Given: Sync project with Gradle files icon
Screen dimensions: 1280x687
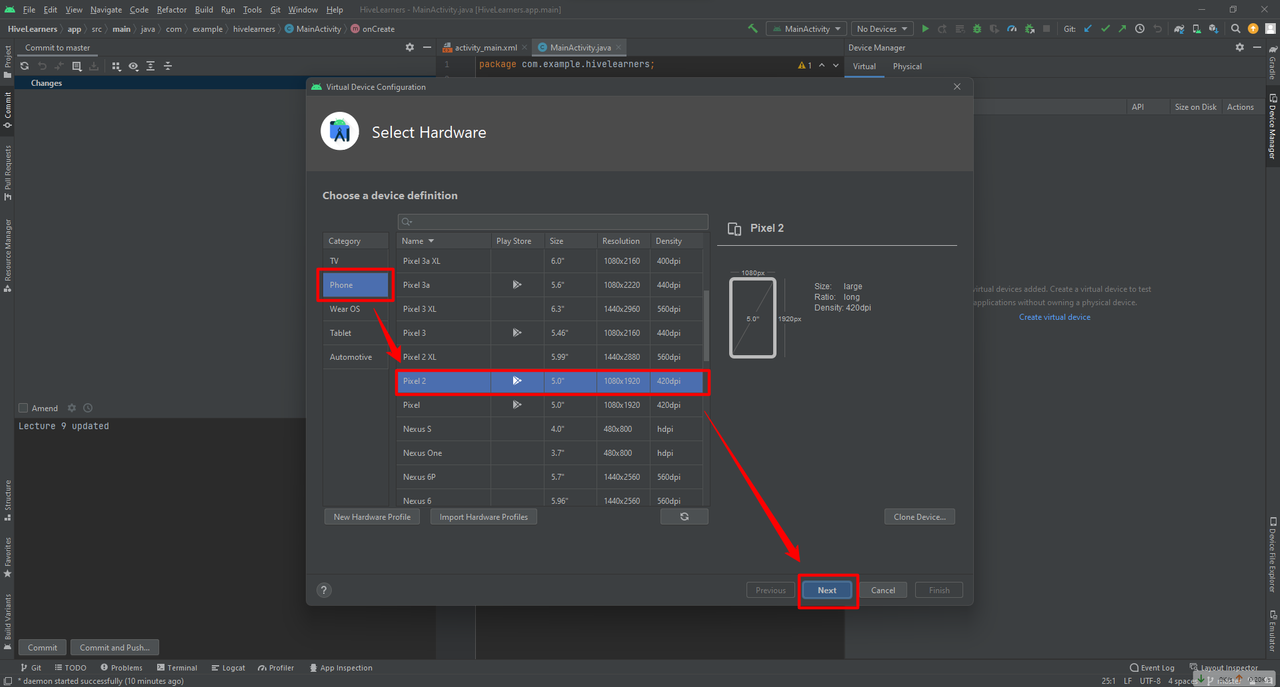Looking at the screenshot, I should tap(1180, 29).
